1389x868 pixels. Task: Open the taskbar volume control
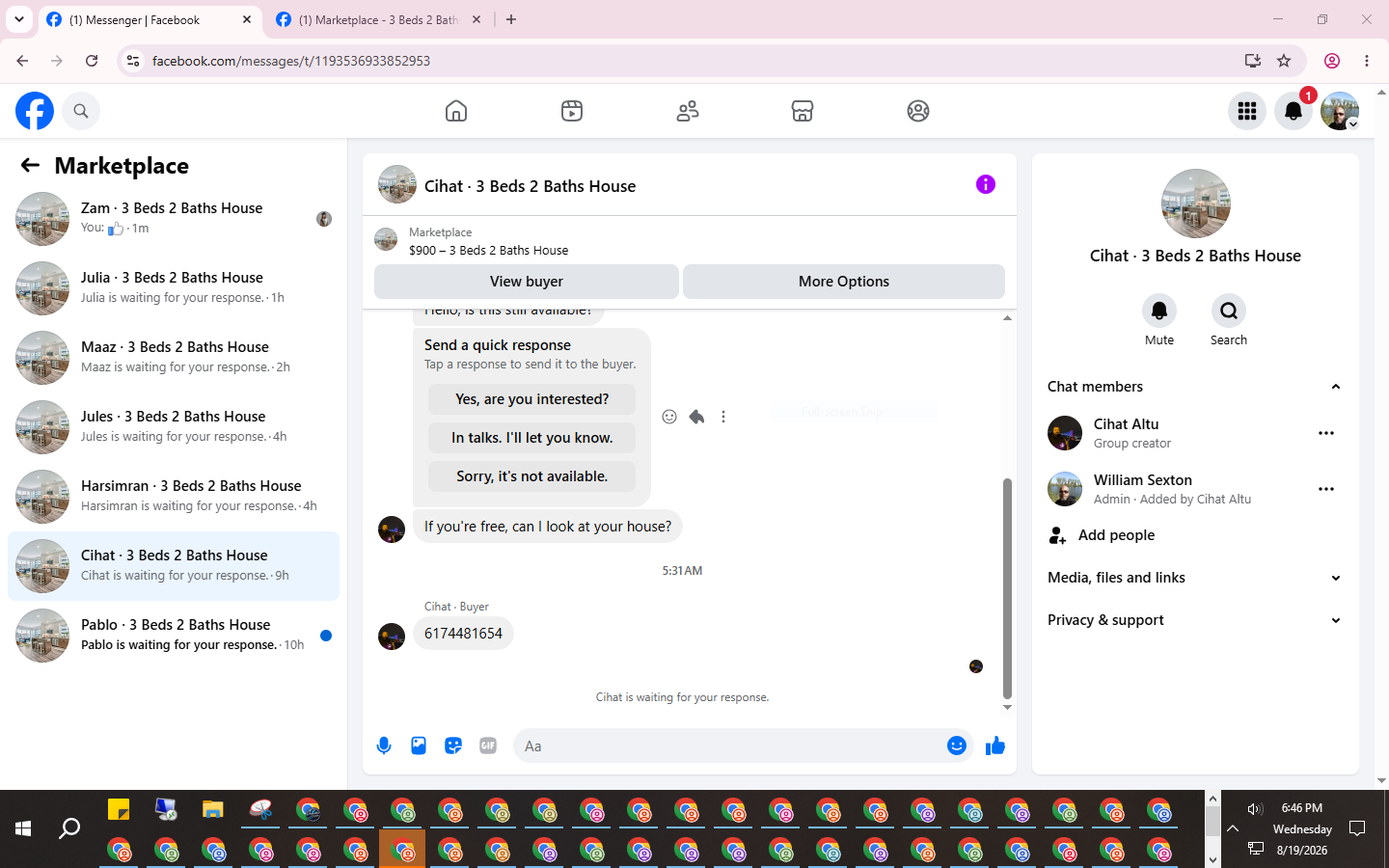[x=1255, y=809]
